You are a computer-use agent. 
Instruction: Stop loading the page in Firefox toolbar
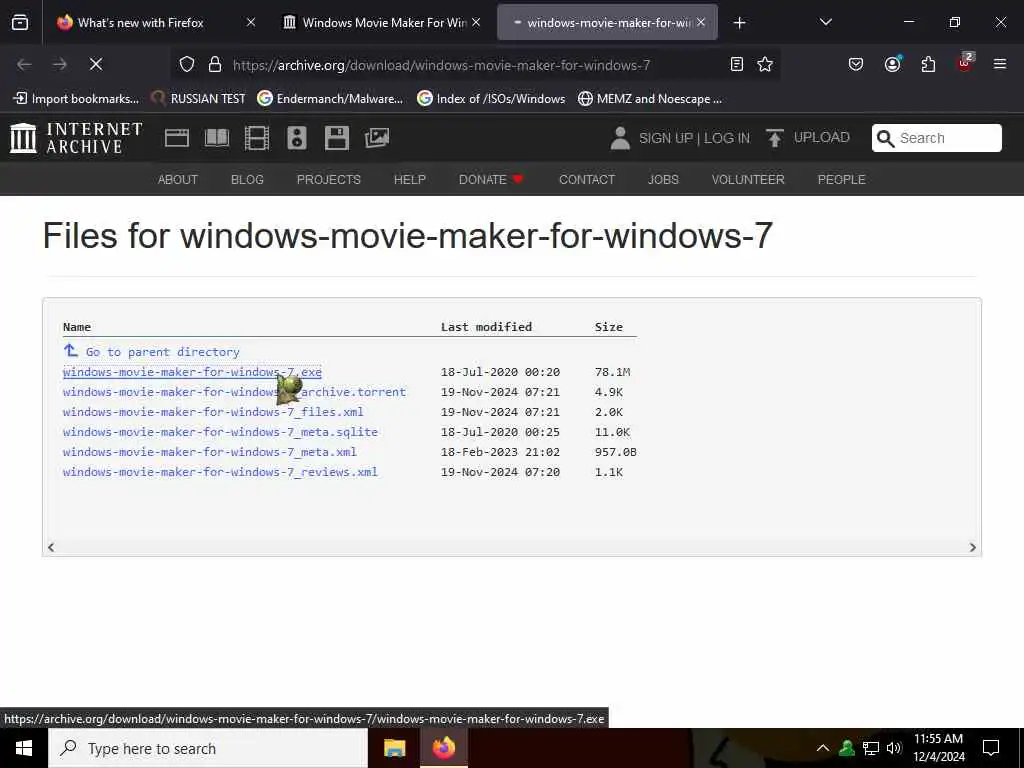(96, 64)
